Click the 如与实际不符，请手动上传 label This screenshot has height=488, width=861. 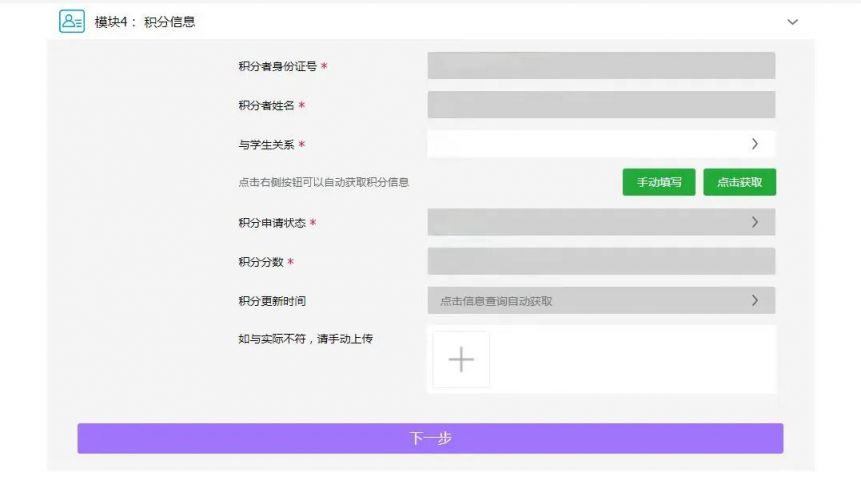click(305, 339)
